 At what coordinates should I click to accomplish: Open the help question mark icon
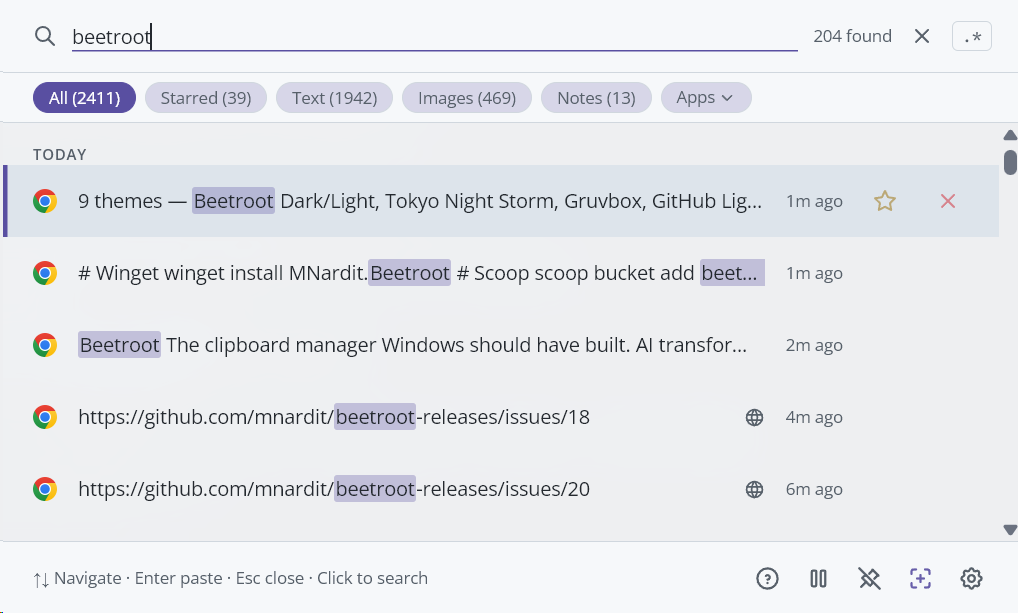pos(767,578)
